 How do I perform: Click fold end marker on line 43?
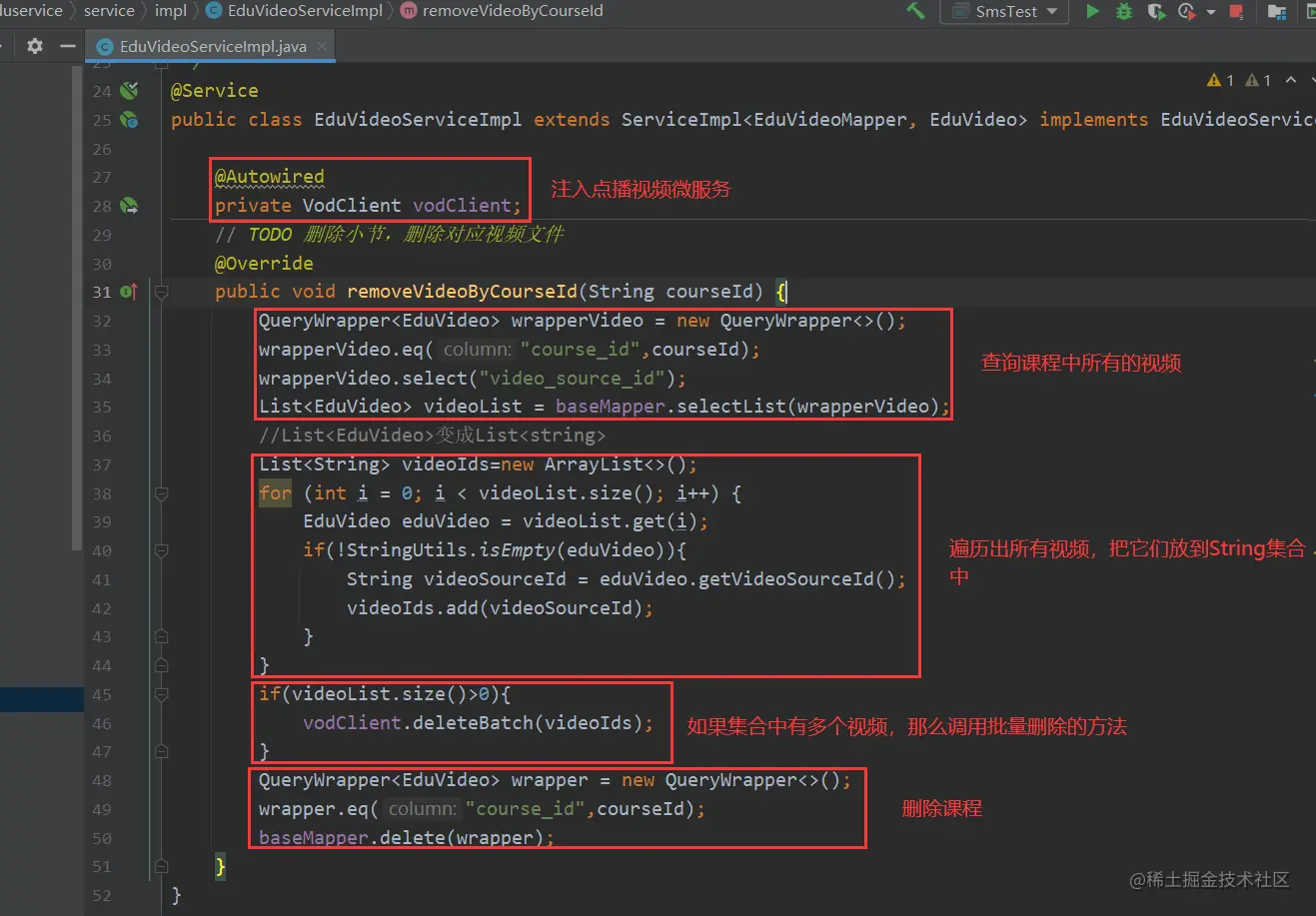tap(161, 636)
